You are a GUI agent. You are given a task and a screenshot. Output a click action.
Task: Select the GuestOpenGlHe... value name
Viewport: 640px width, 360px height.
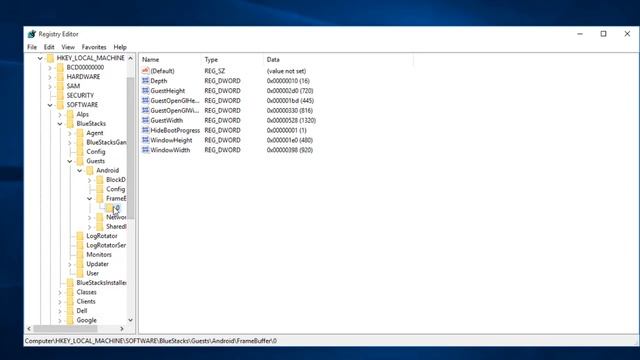pos(175,100)
